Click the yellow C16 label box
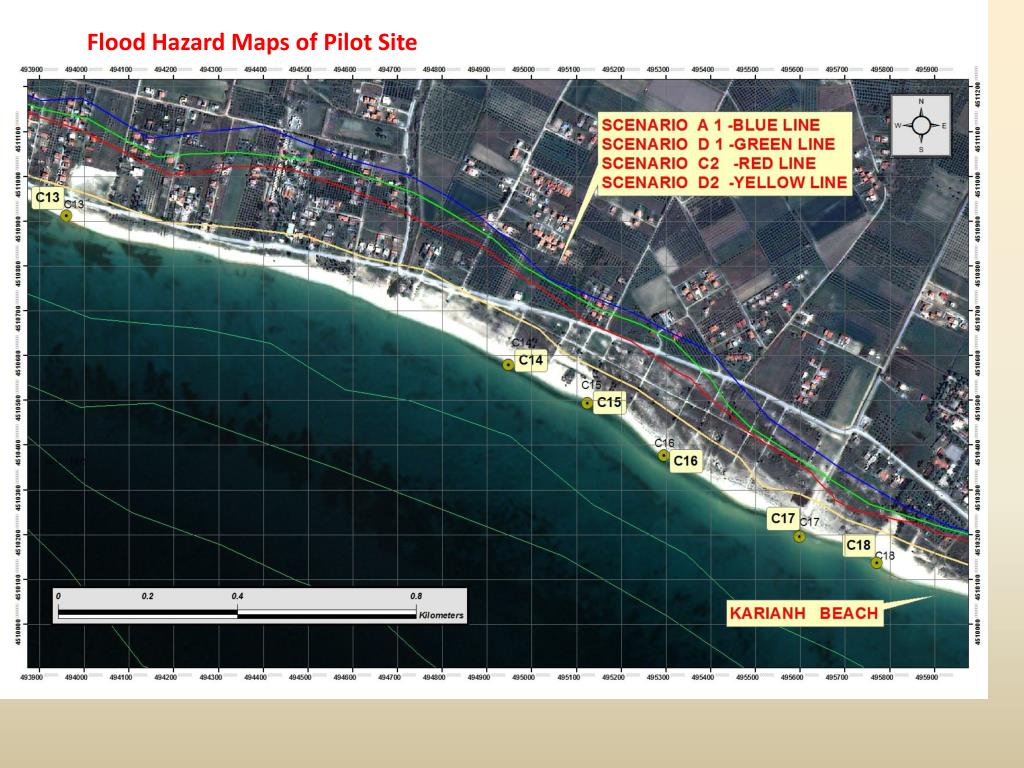 685,461
